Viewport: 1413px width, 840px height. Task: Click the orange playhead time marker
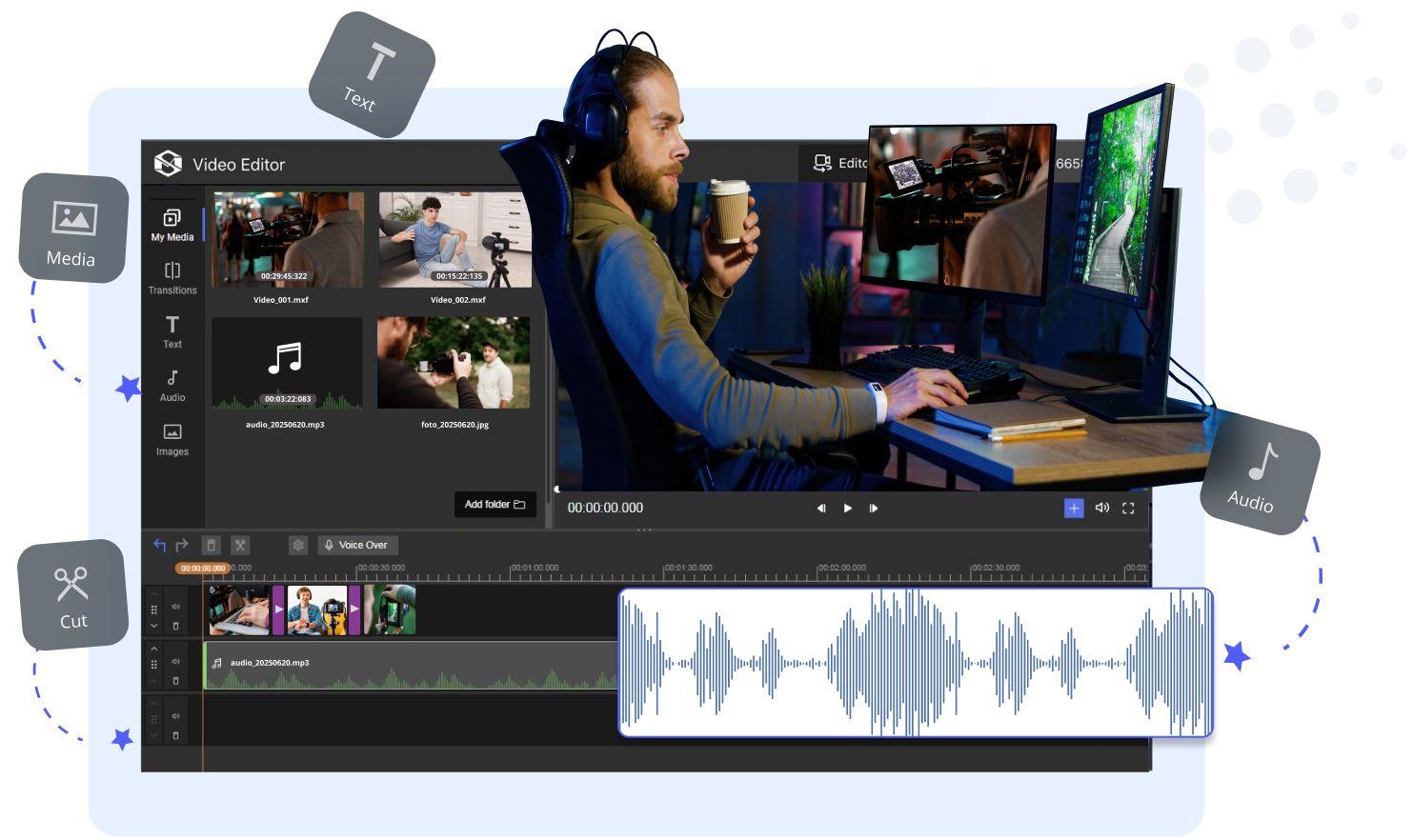[202, 569]
